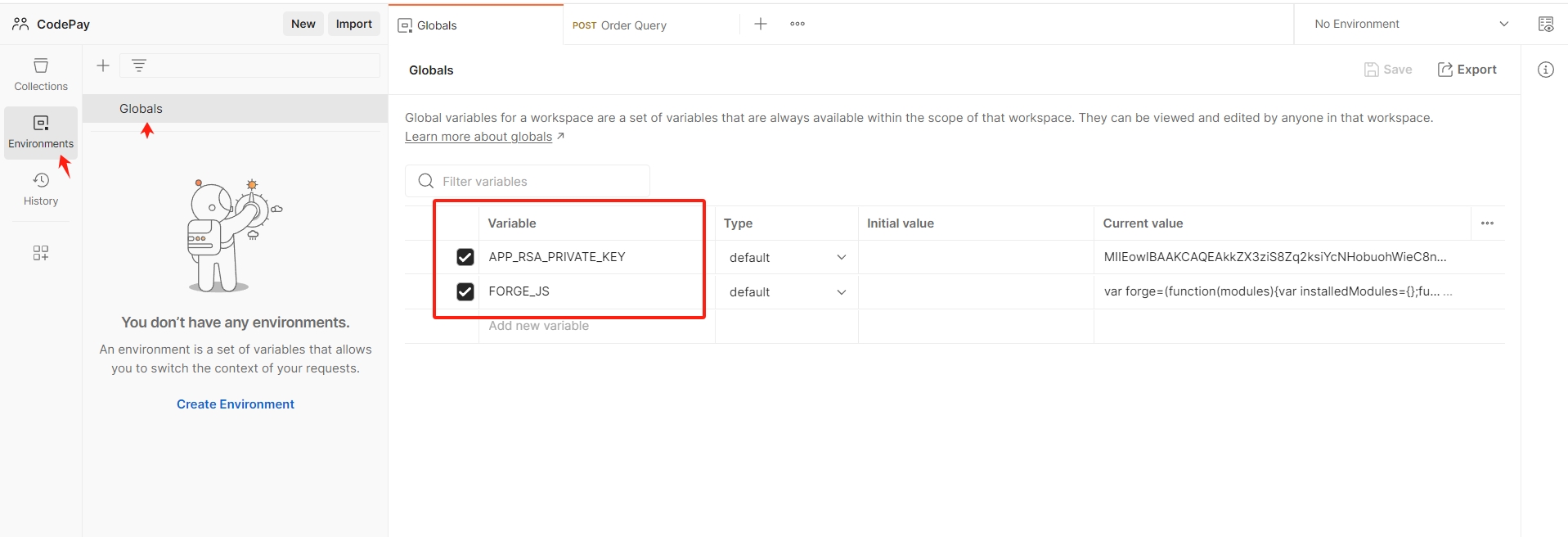Click the New button
1568x537 pixels.
click(303, 24)
